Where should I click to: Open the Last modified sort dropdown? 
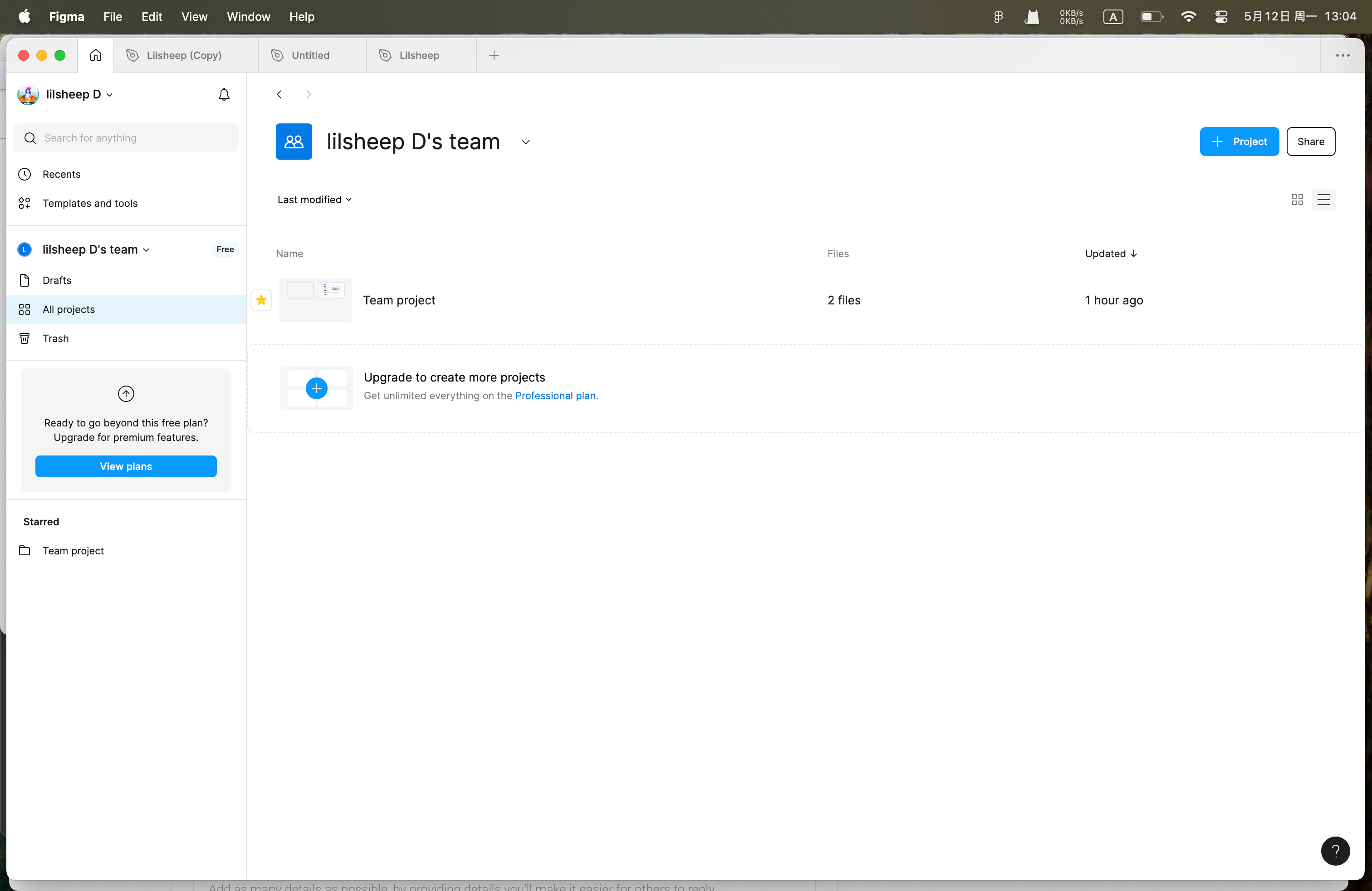(314, 200)
